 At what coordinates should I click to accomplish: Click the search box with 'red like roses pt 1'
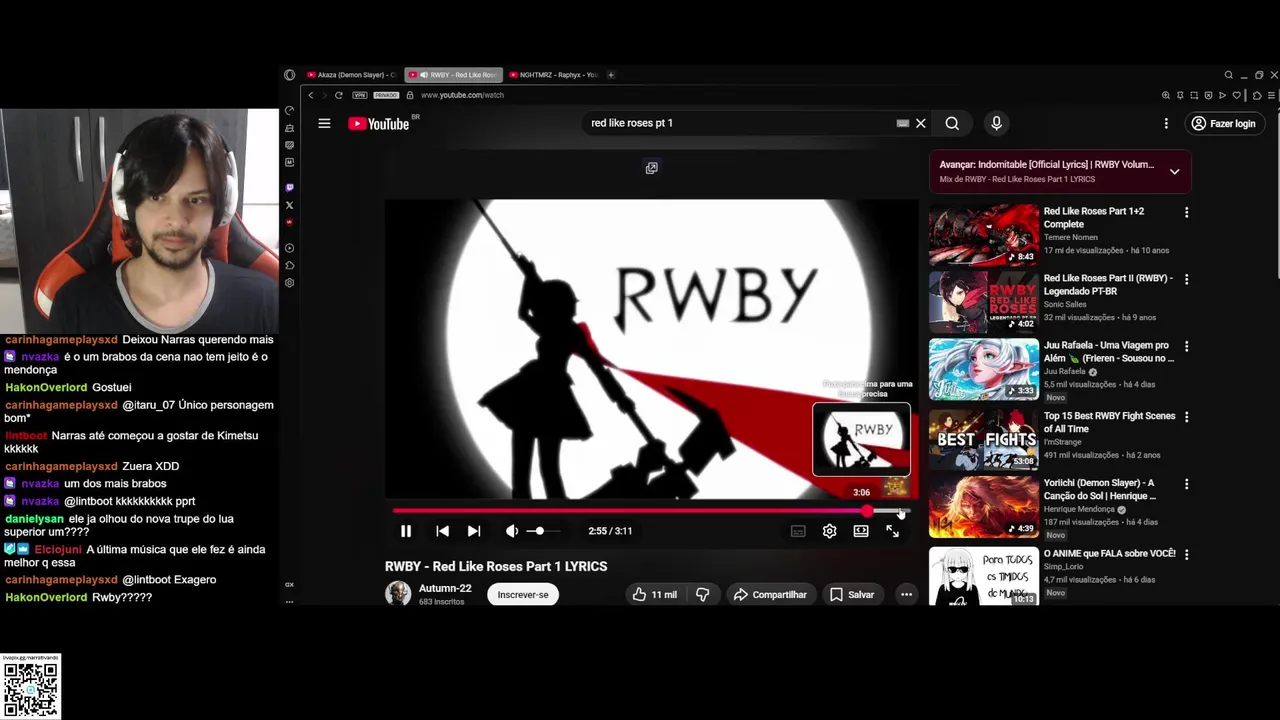[738, 123]
